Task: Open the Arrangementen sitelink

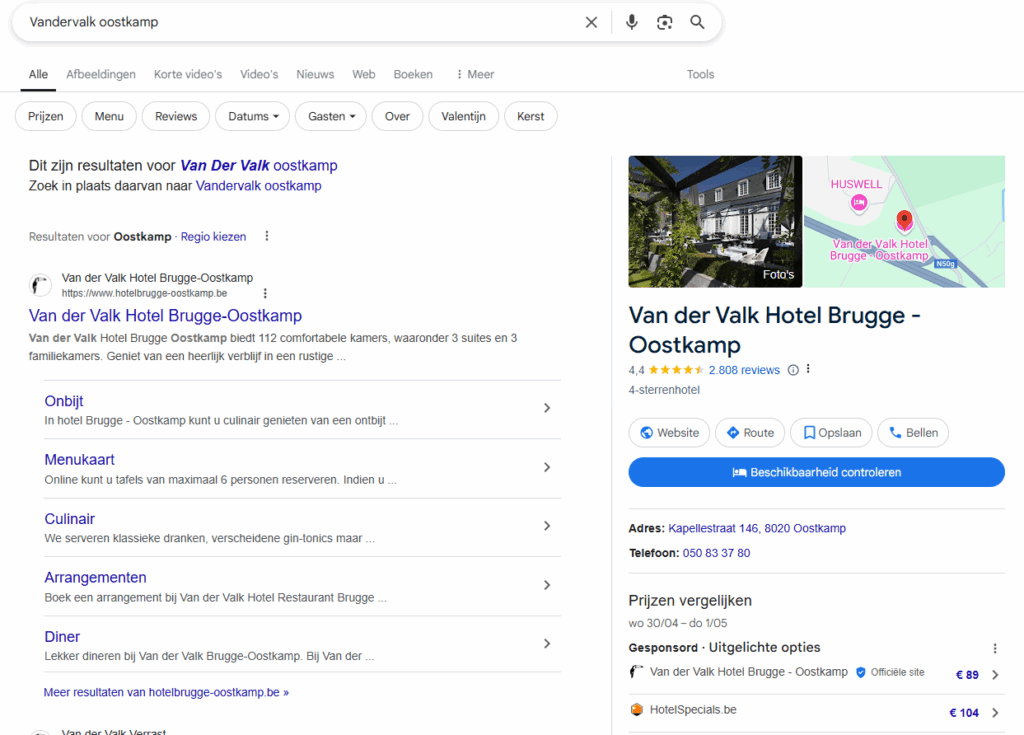Action: pos(95,578)
